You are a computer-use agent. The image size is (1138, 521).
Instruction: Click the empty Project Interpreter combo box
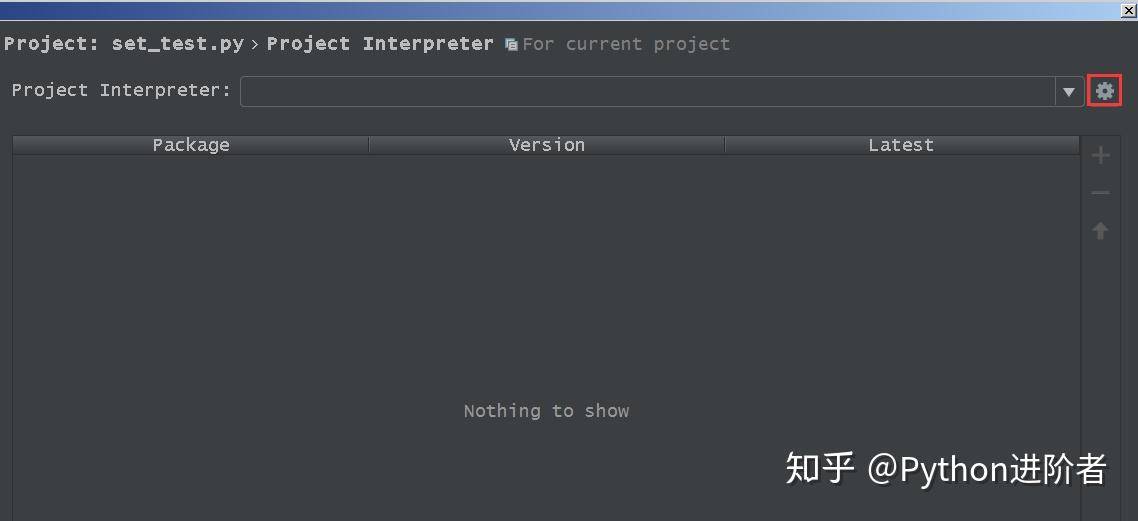(x=646, y=92)
